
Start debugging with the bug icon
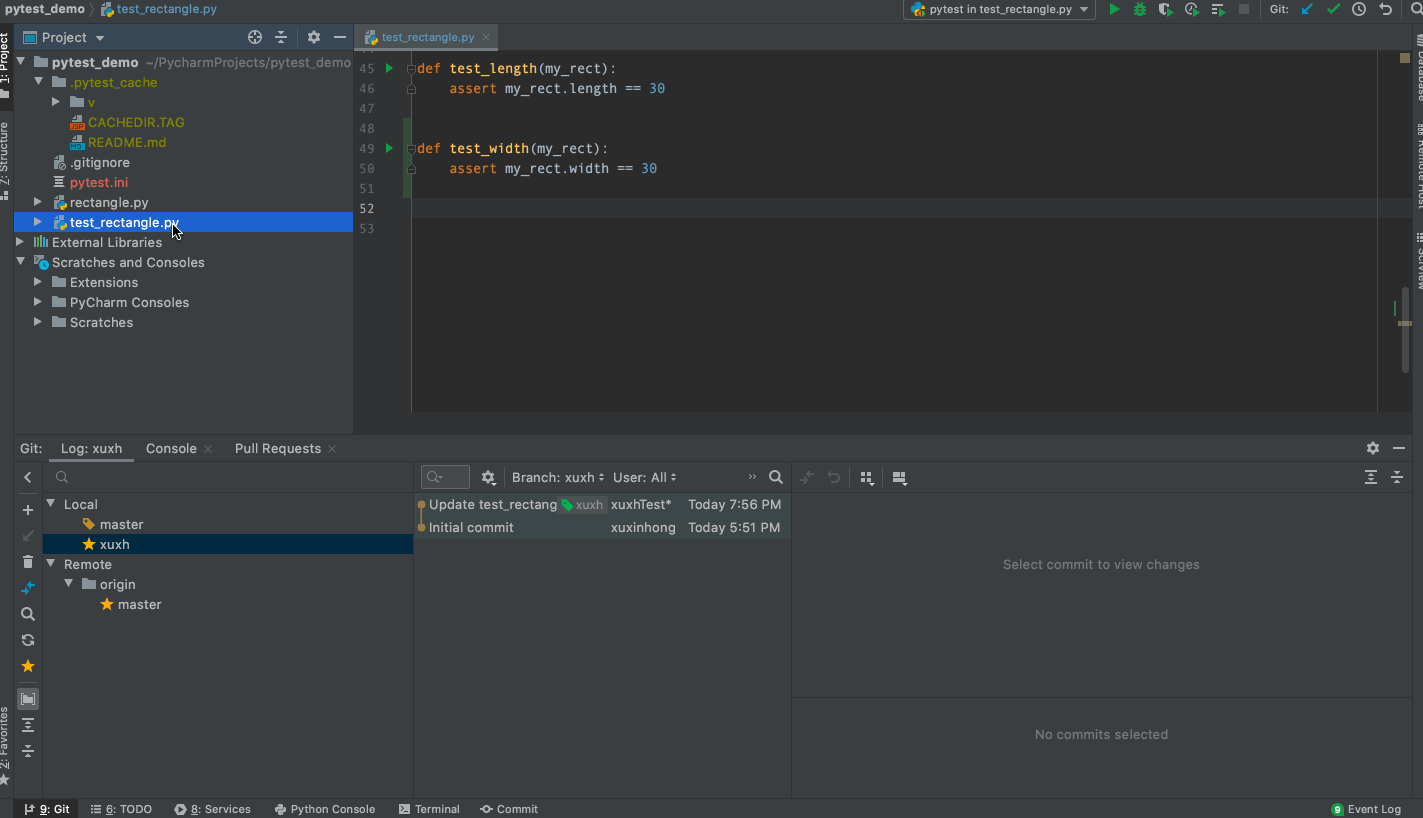pyautogui.click(x=1139, y=9)
